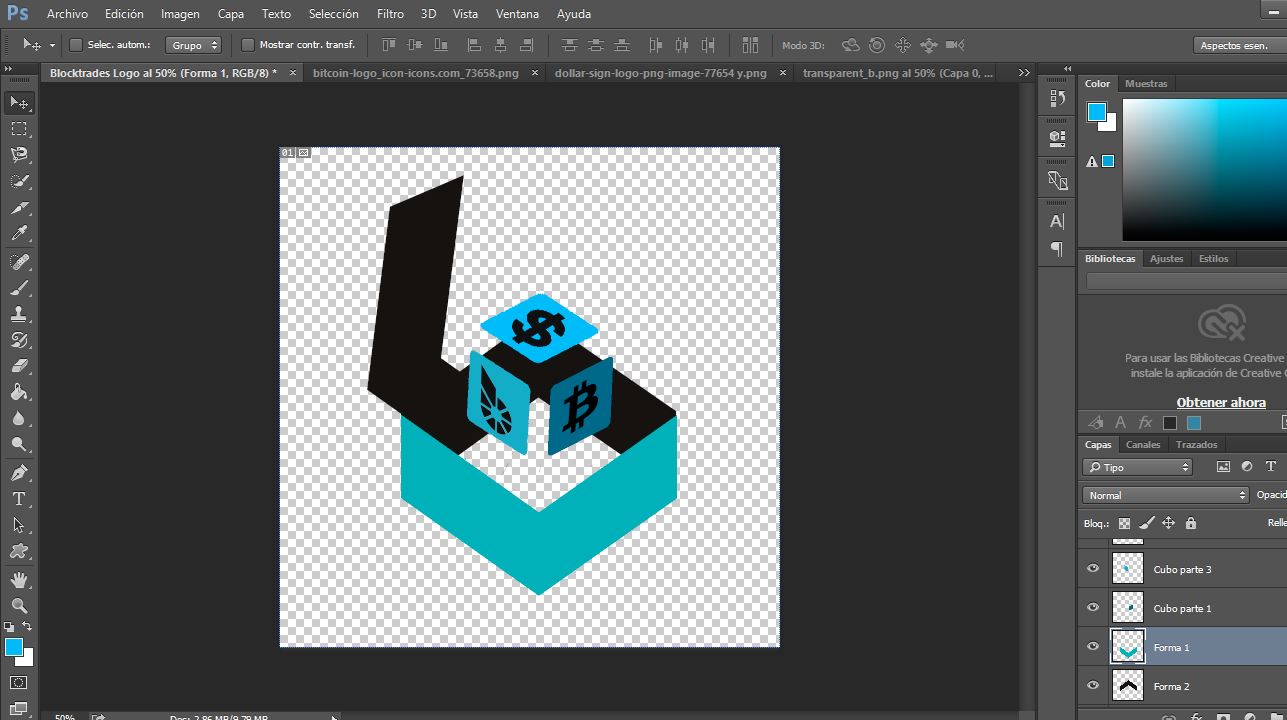Switch to the Muestras tab
Screen dimensions: 1287x720
(x=1146, y=83)
